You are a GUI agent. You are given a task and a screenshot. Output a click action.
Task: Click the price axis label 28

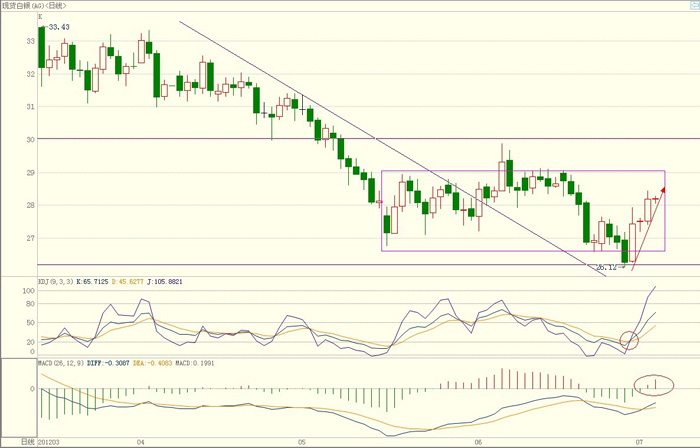[30, 205]
